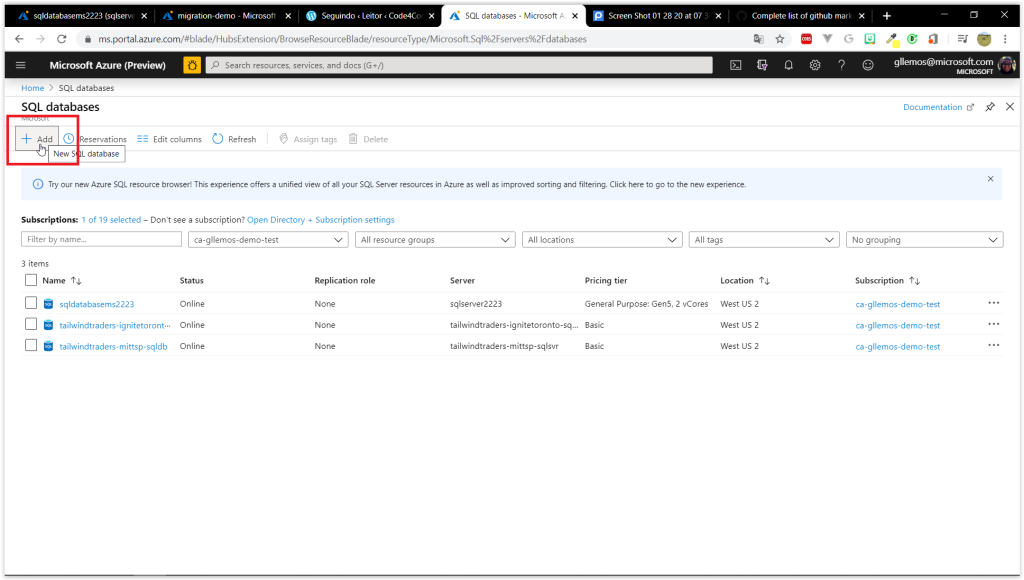
Task: Click the browser address bar URL
Action: point(342,39)
